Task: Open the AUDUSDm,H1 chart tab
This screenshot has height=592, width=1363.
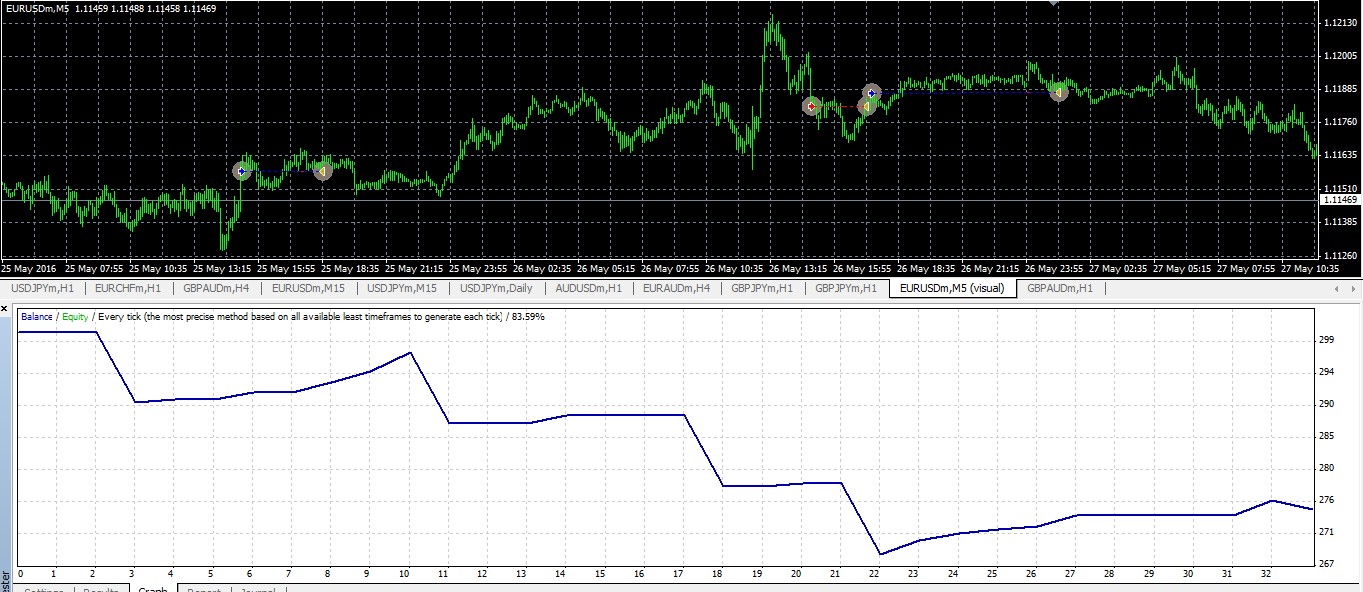Action: [588, 288]
